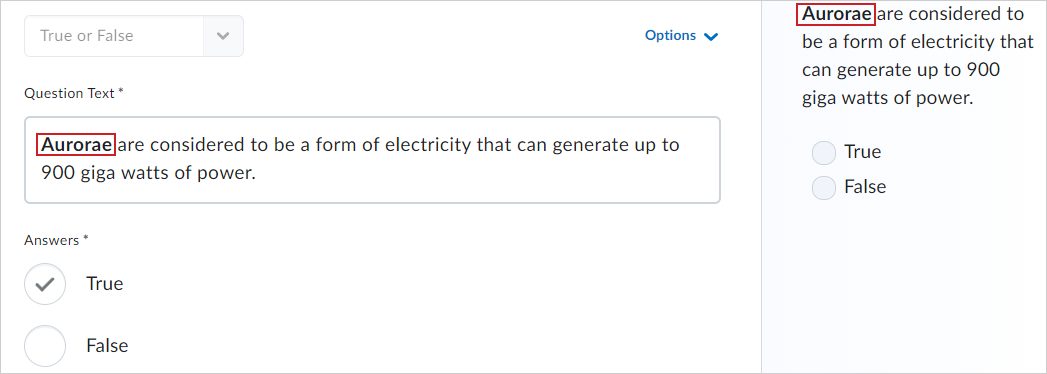Viewport: 1047px width, 374px height.
Task: Click the True label in the preview pane
Action: coord(863,152)
